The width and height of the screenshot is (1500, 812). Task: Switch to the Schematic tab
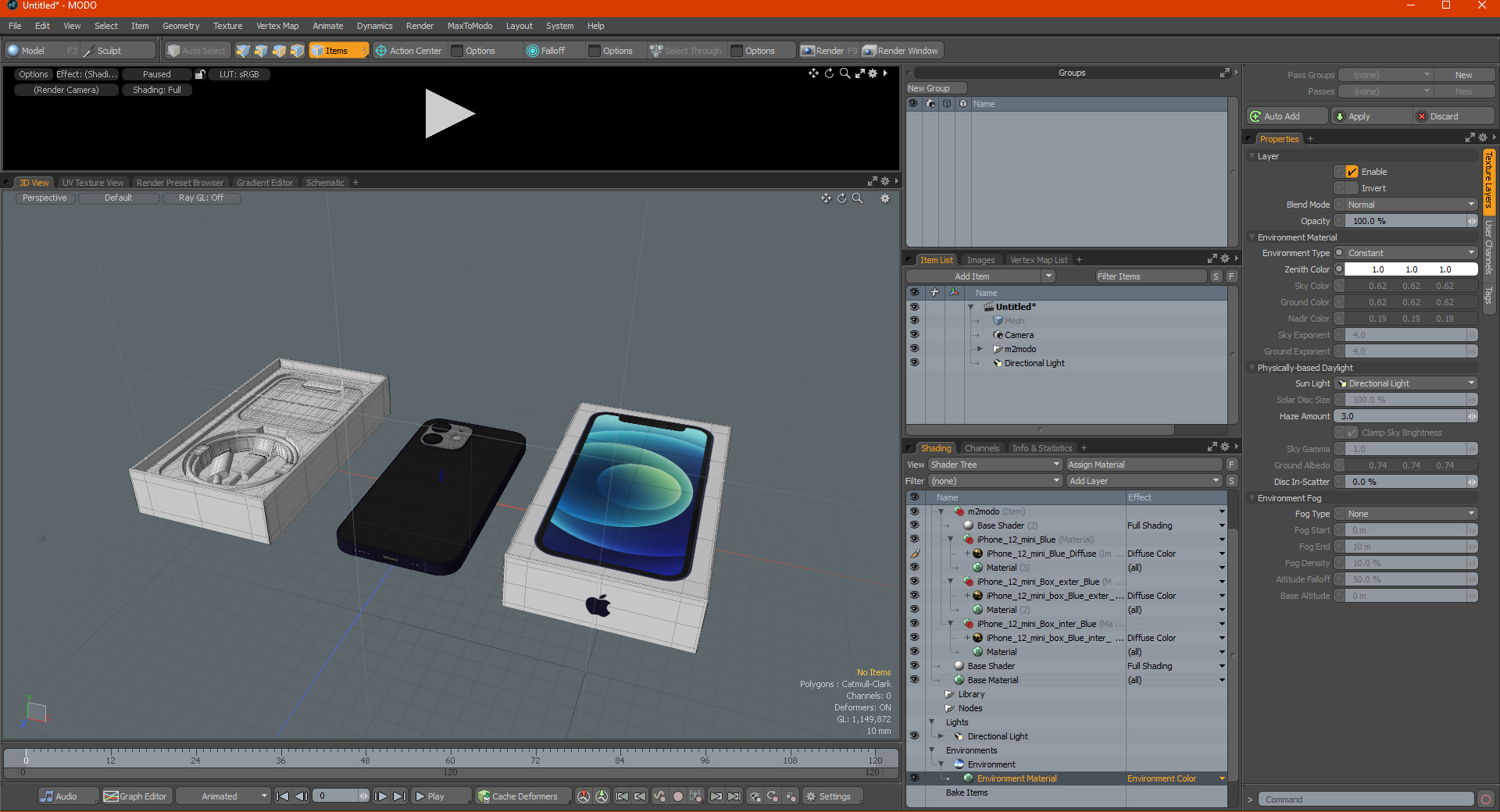tap(325, 183)
